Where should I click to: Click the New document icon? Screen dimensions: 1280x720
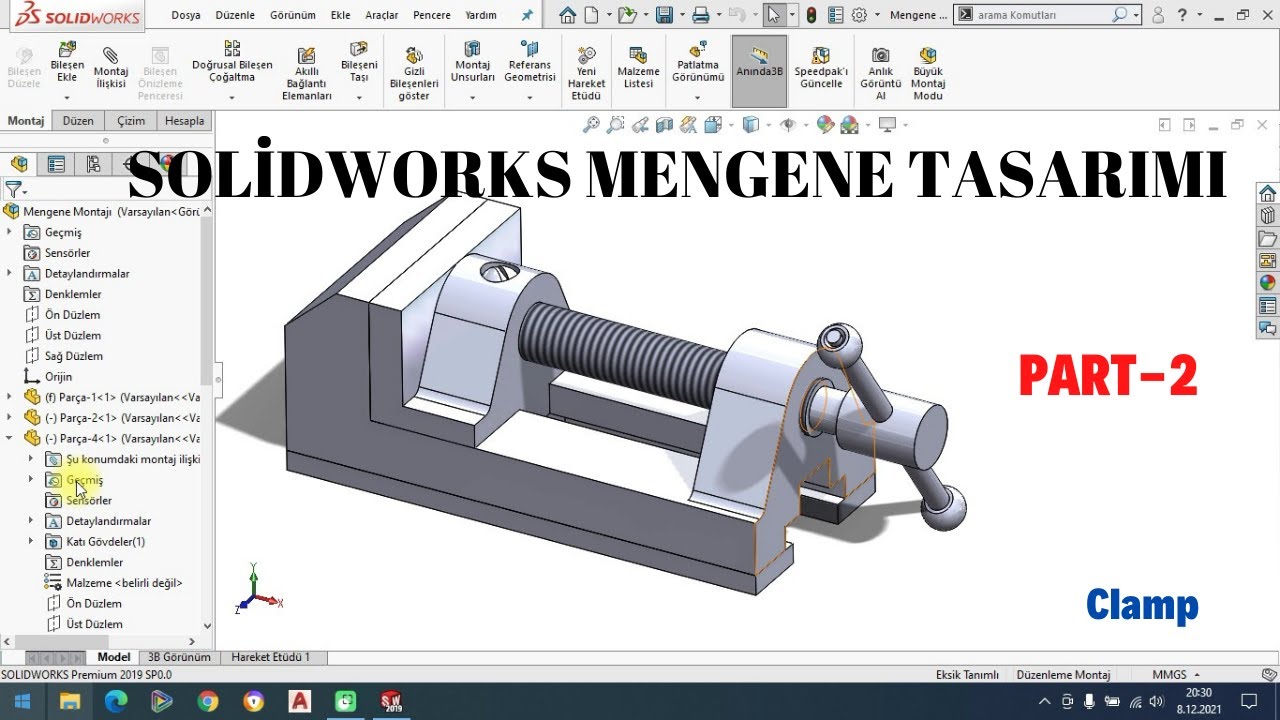[592, 15]
